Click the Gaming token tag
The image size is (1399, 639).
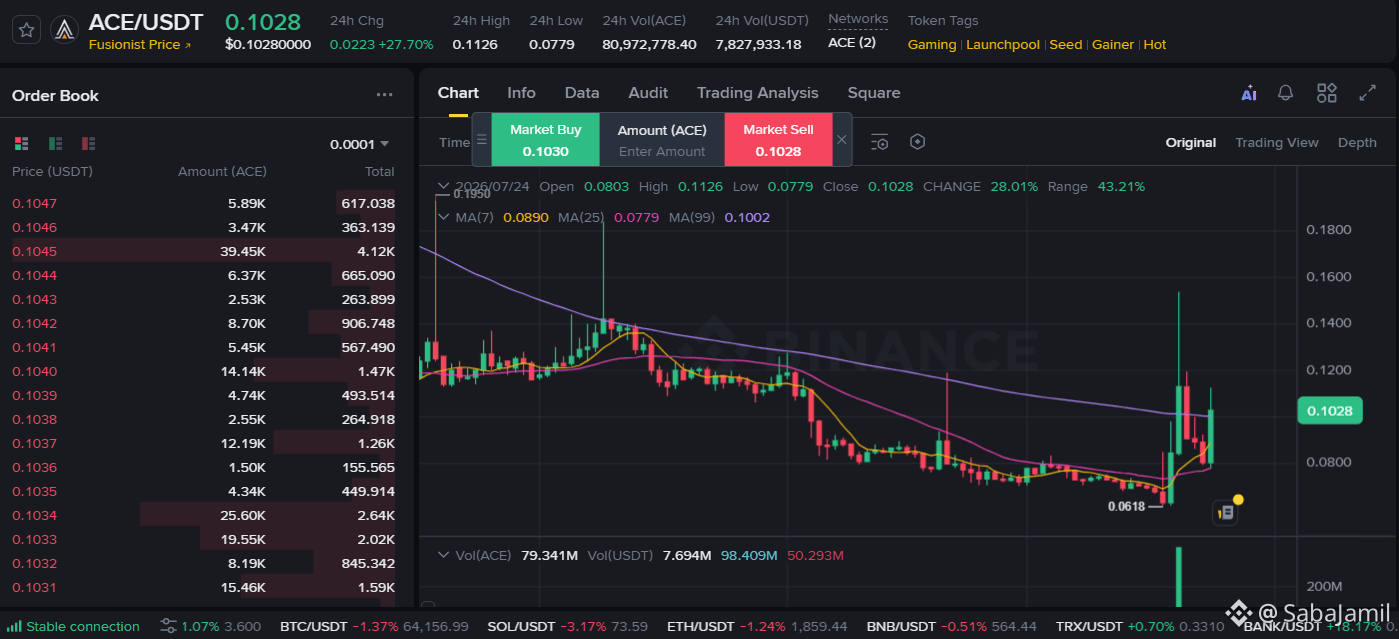pos(932,45)
